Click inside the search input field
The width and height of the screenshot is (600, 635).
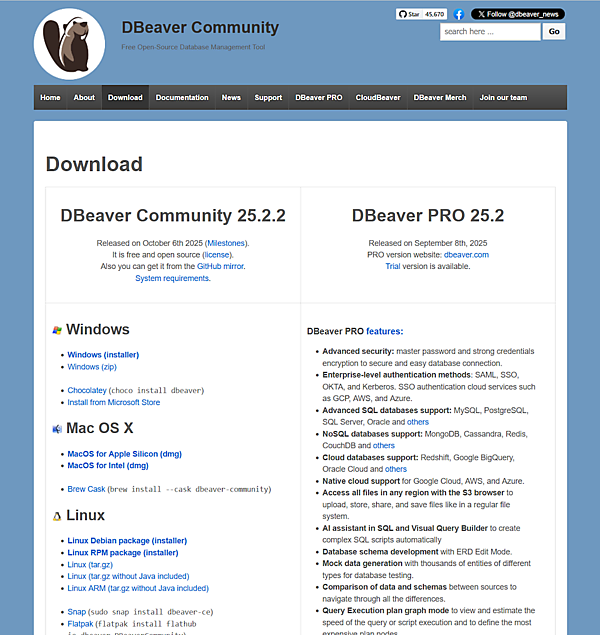[489, 32]
